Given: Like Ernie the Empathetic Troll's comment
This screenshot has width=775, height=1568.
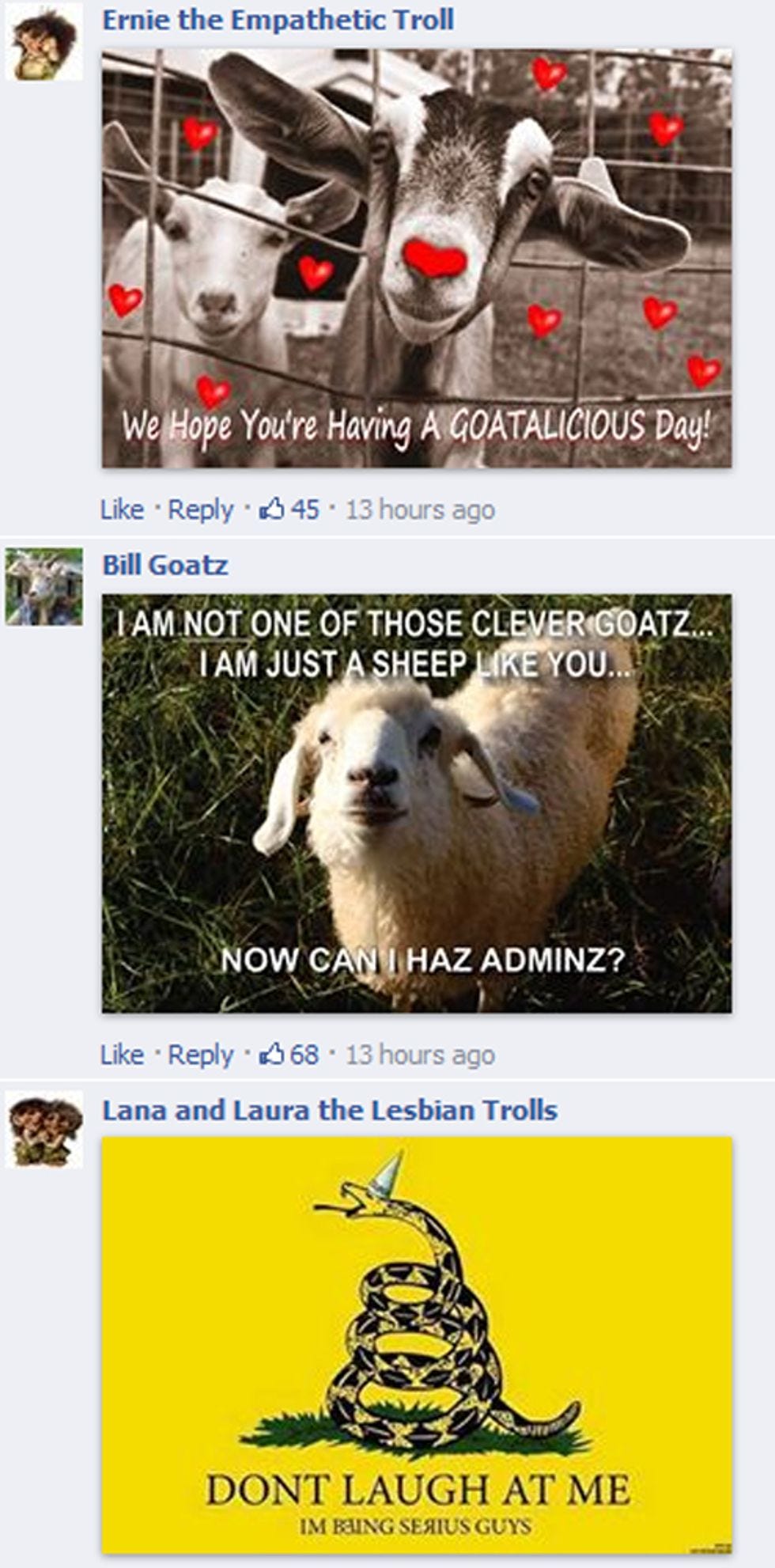Looking at the screenshot, I should [122, 509].
